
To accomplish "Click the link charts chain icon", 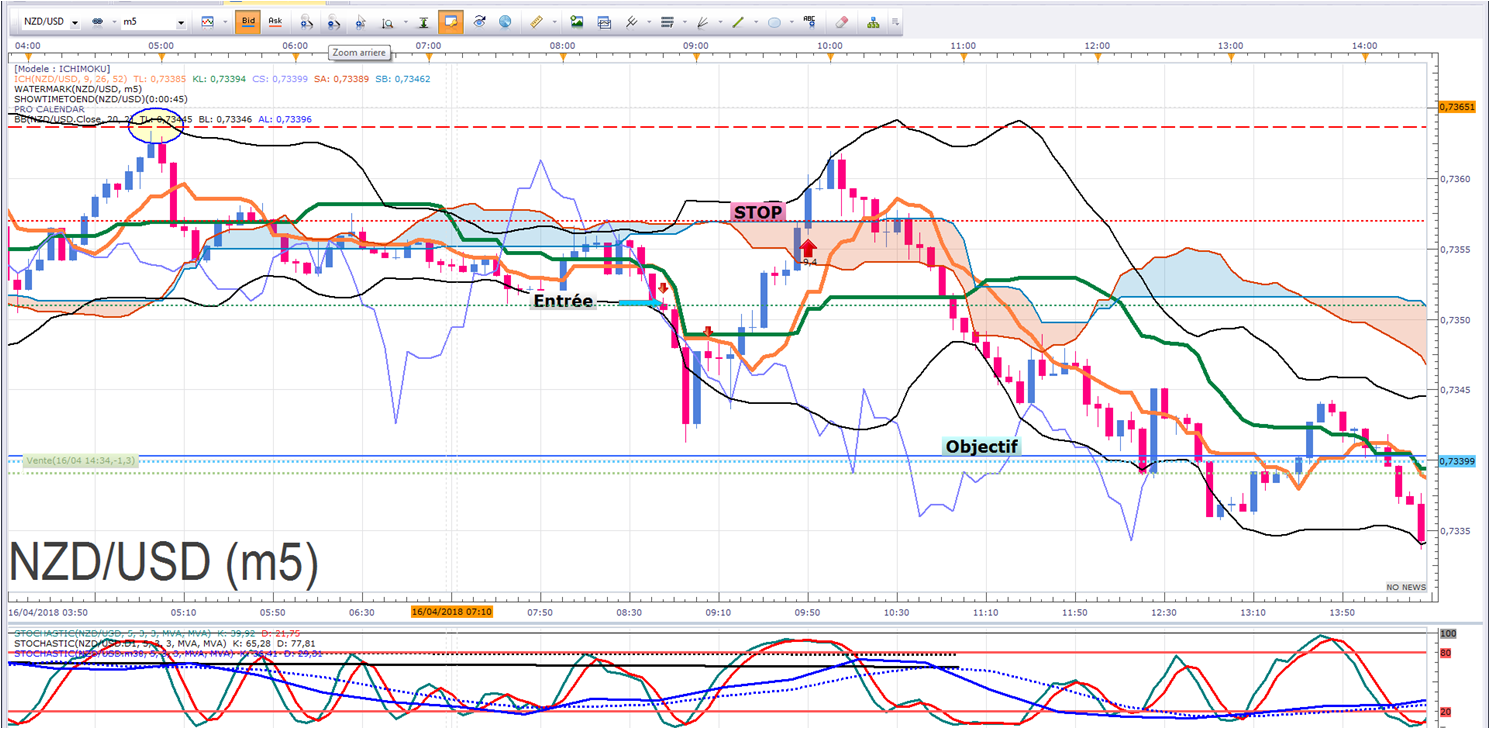I will [x=98, y=22].
